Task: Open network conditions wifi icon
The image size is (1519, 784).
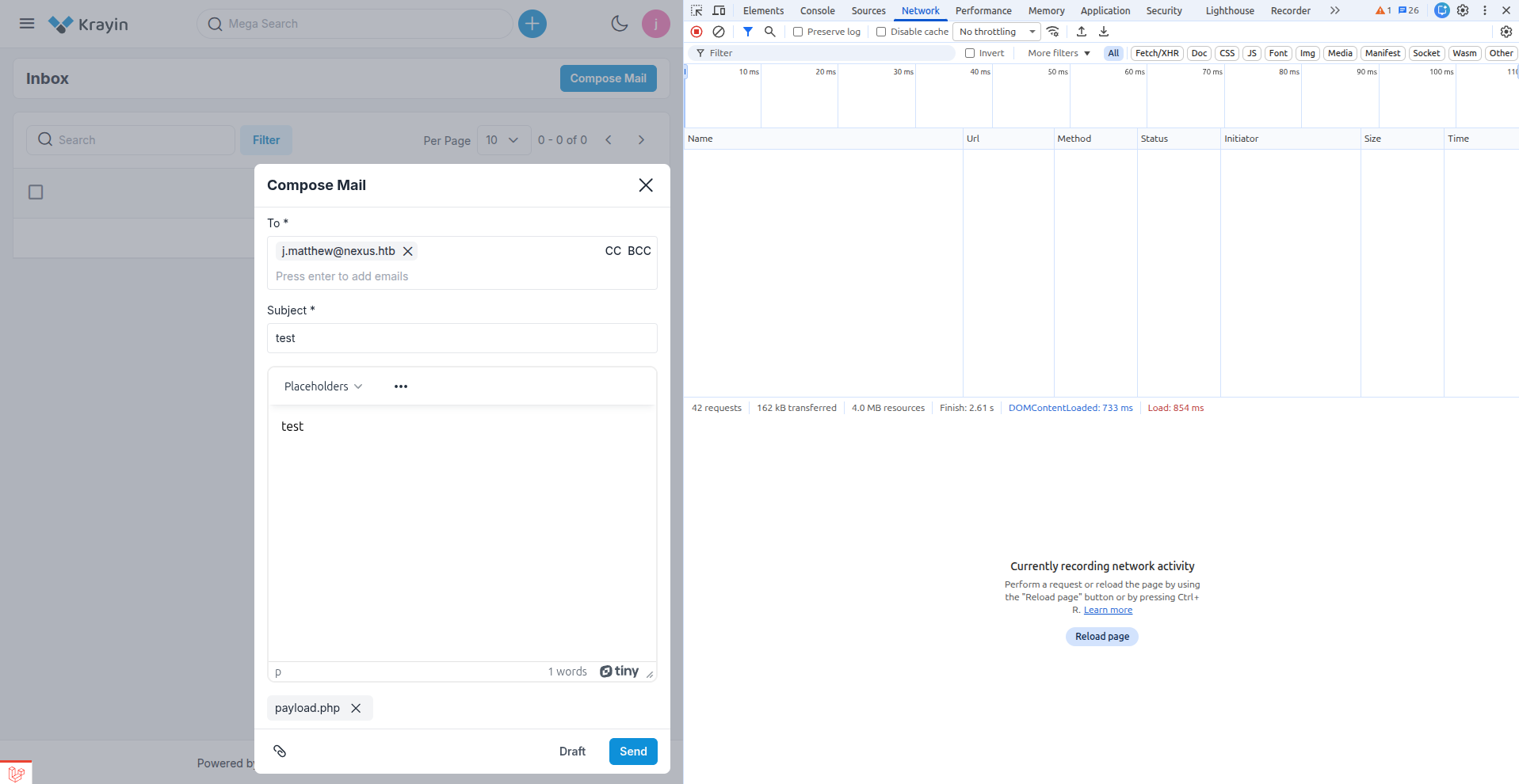Action: [1053, 32]
